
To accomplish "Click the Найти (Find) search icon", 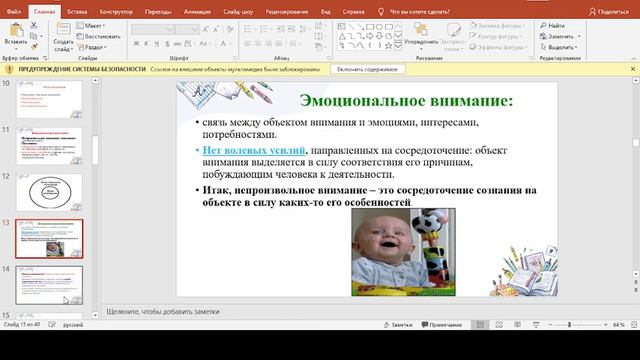I will tap(543, 25).
